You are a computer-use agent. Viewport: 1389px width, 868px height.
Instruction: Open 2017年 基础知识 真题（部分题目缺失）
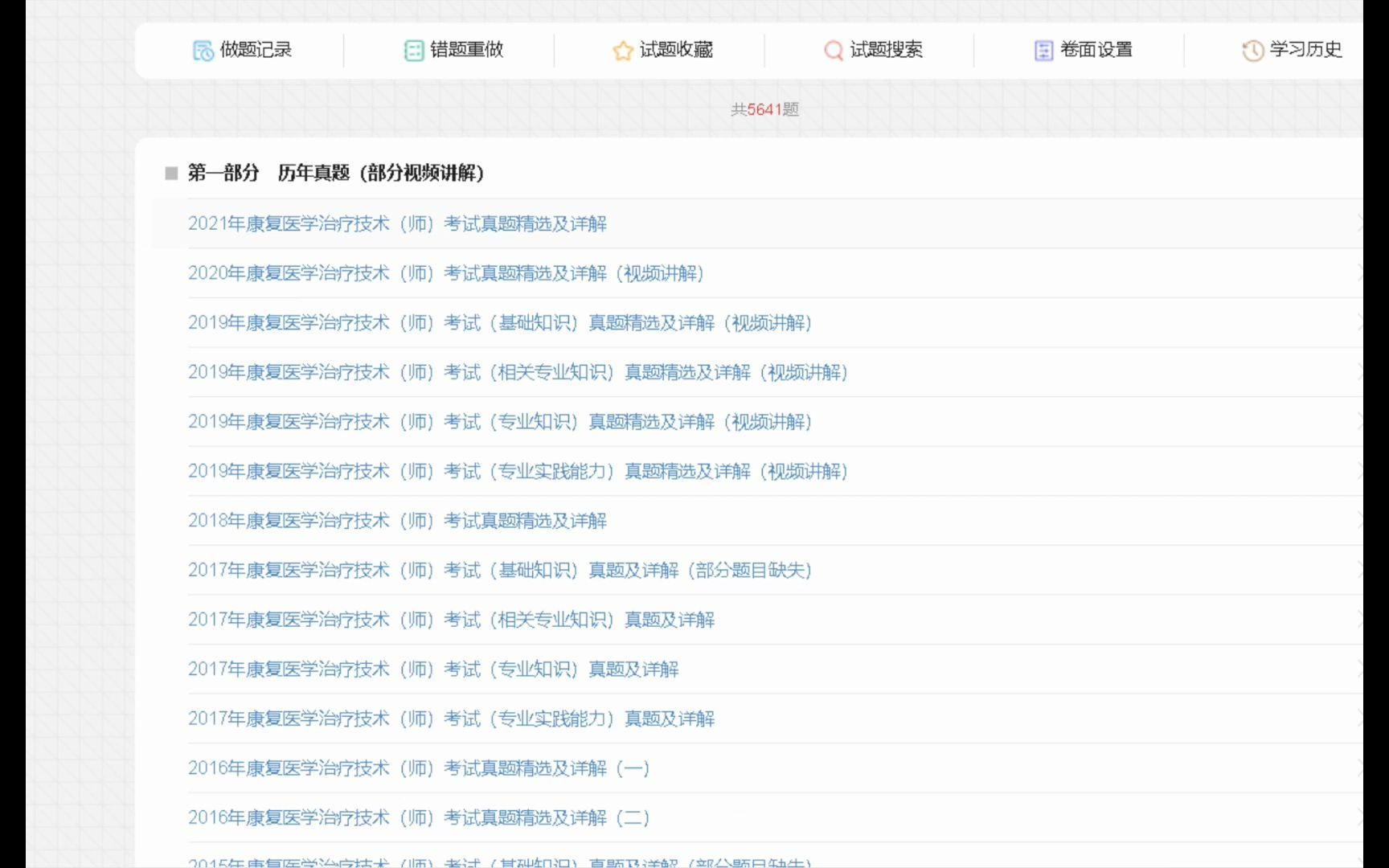[500, 570]
